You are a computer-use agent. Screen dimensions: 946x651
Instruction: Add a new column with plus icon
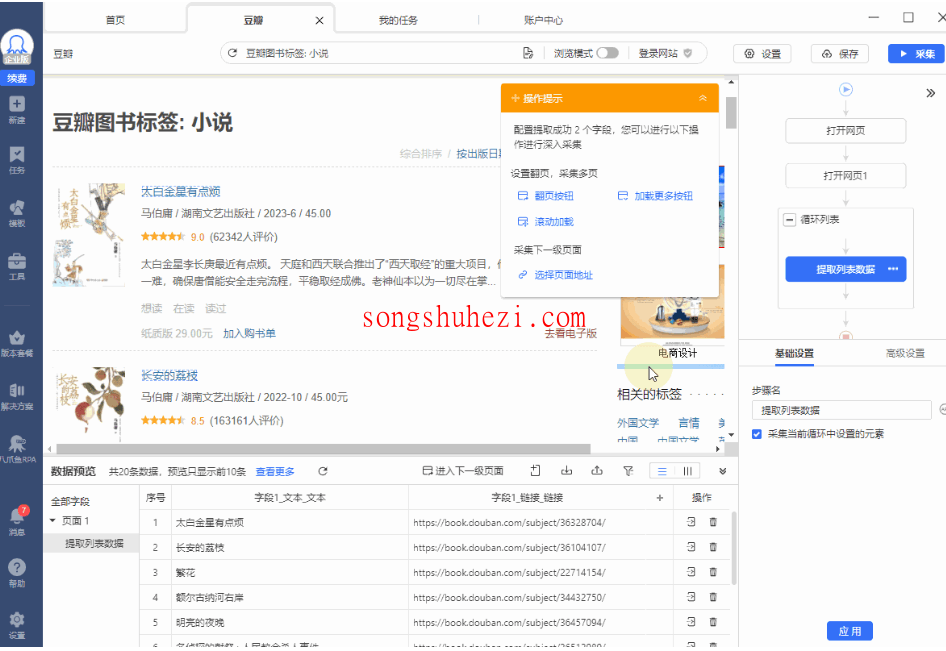[x=659, y=498]
